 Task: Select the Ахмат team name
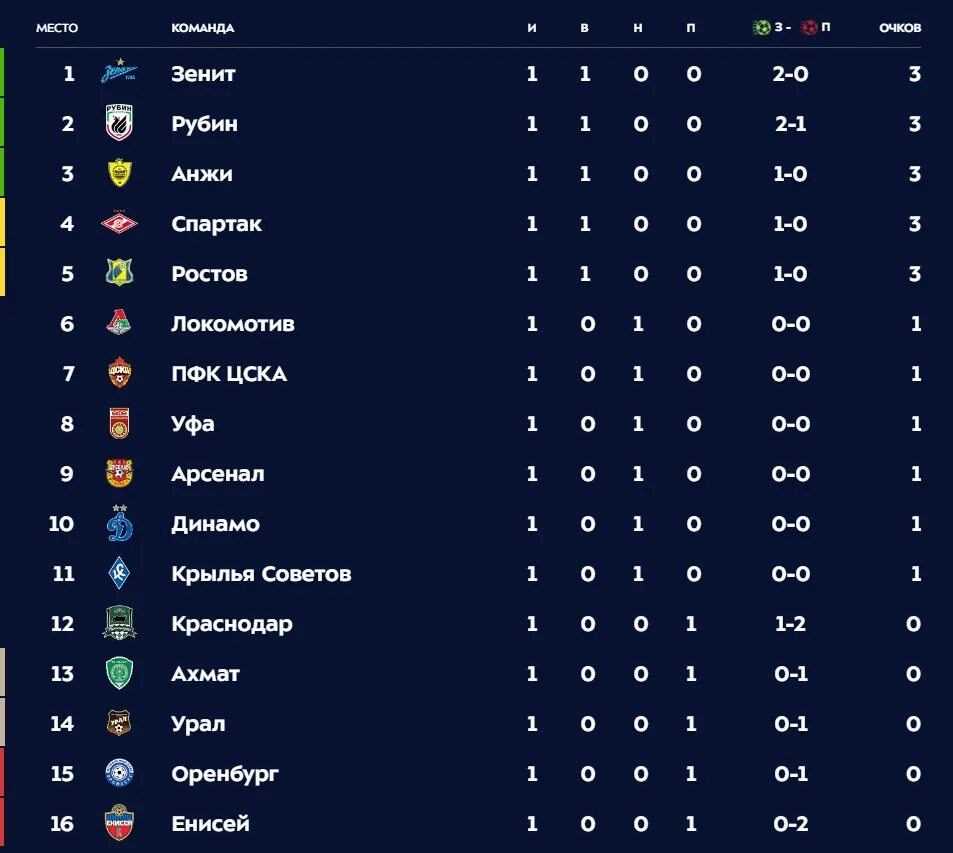pos(205,674)
